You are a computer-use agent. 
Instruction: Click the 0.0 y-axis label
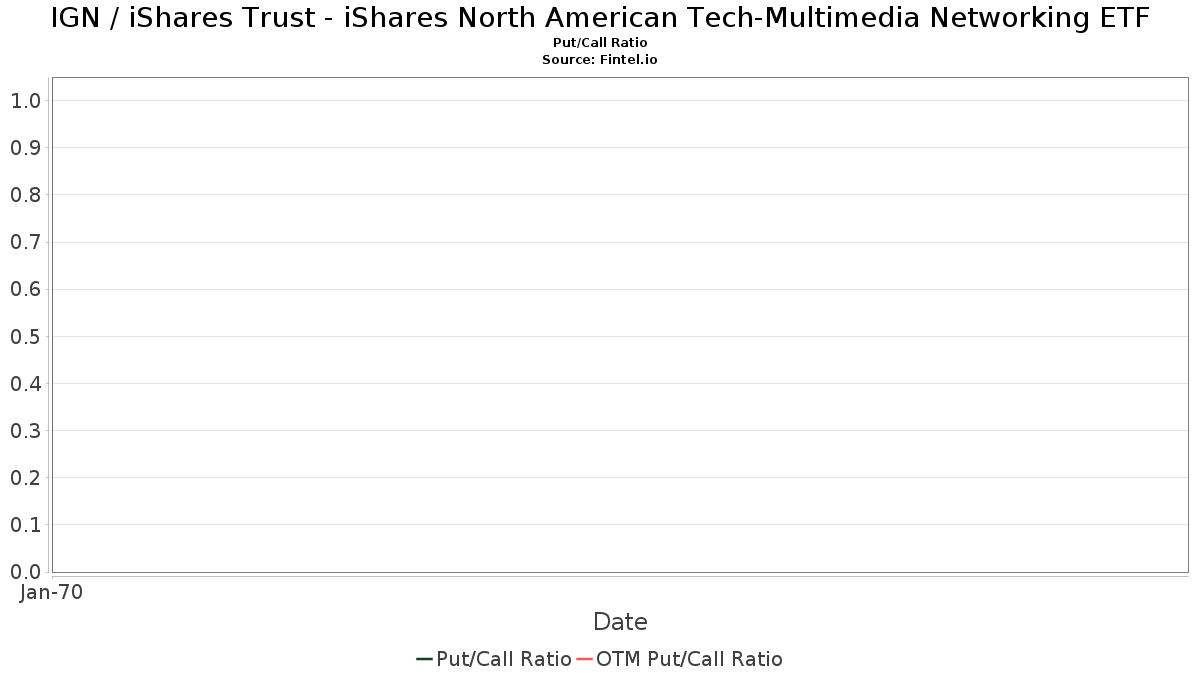[25, 572]
